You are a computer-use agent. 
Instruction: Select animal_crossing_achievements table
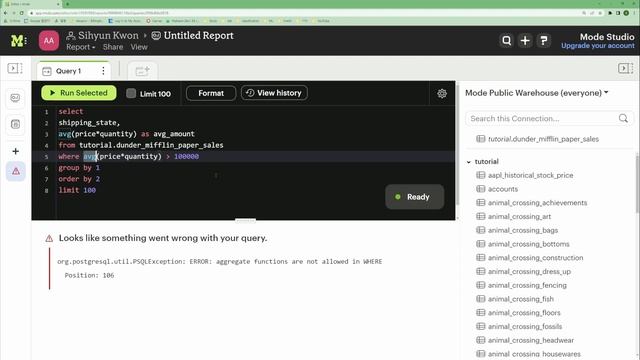[537, 203]
